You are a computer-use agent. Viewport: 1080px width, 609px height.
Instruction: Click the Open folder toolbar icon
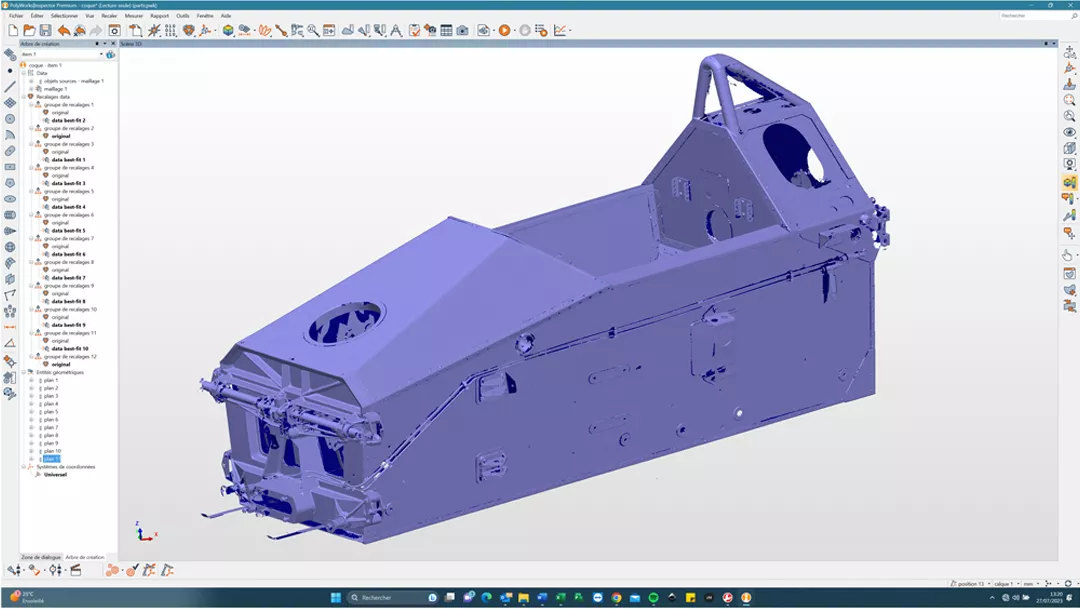(x=29, y=31)
